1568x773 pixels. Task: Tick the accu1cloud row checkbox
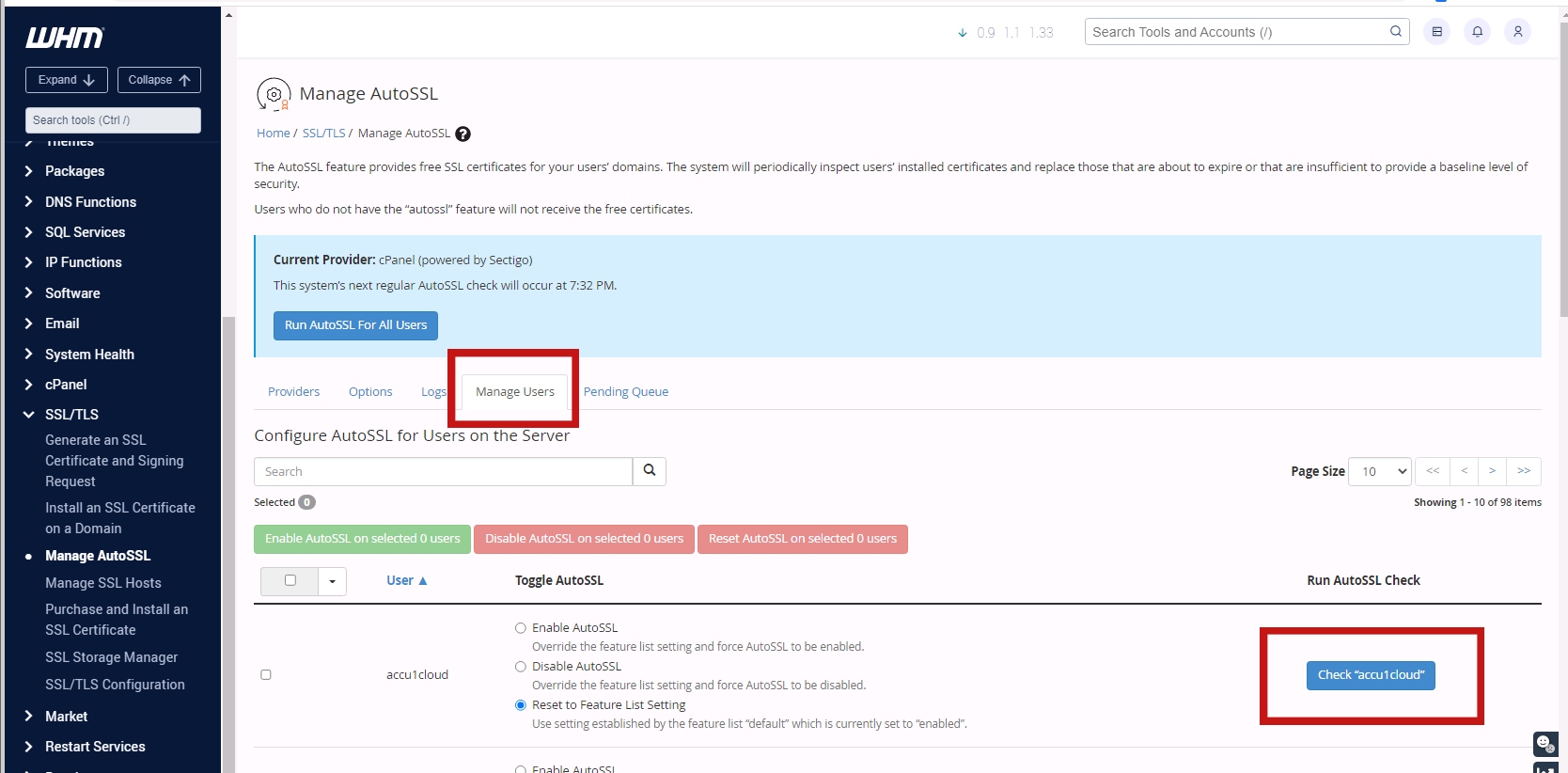[x=266, y=674]
